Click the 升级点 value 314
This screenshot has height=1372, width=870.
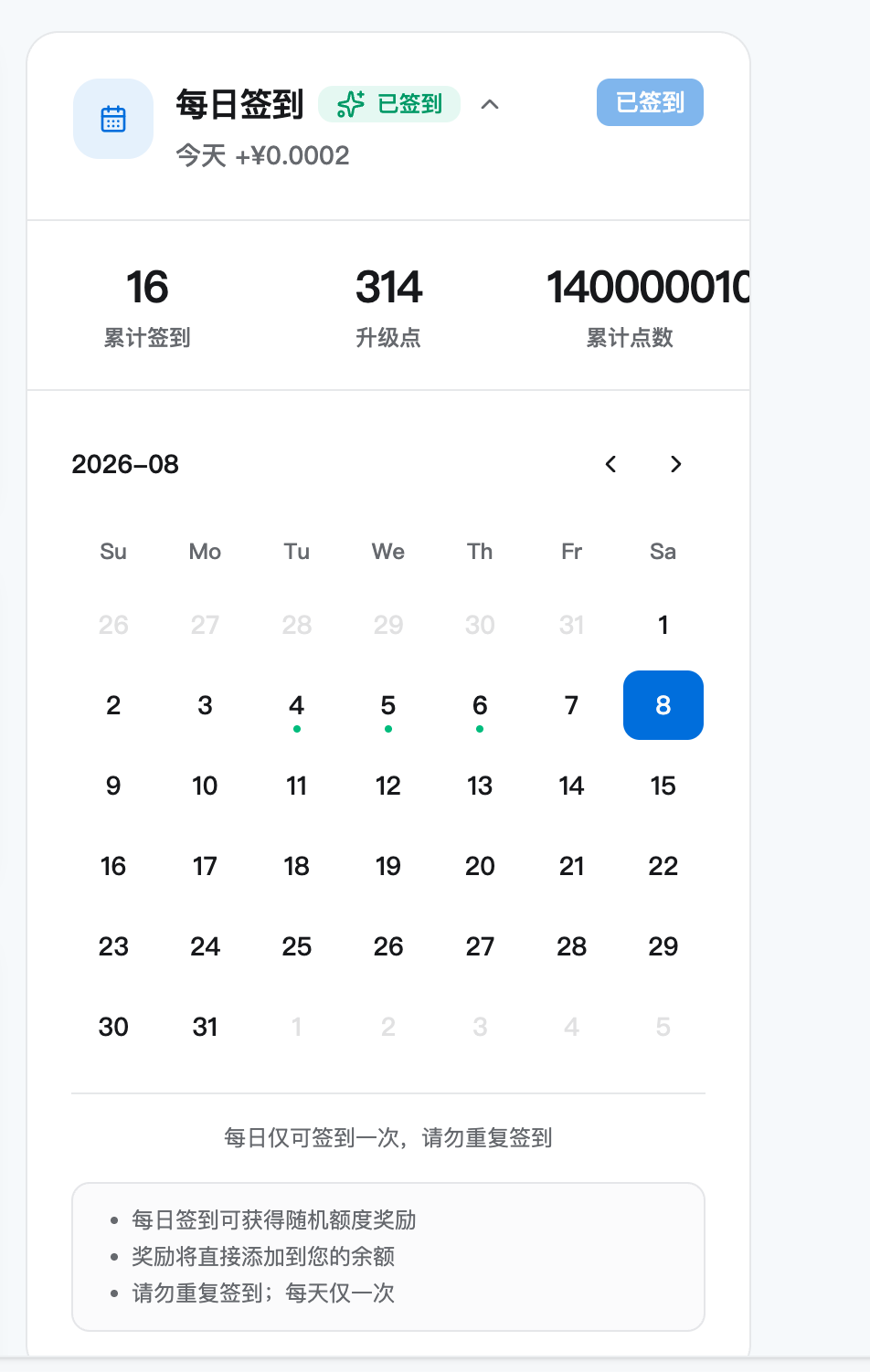pos(388,288)
